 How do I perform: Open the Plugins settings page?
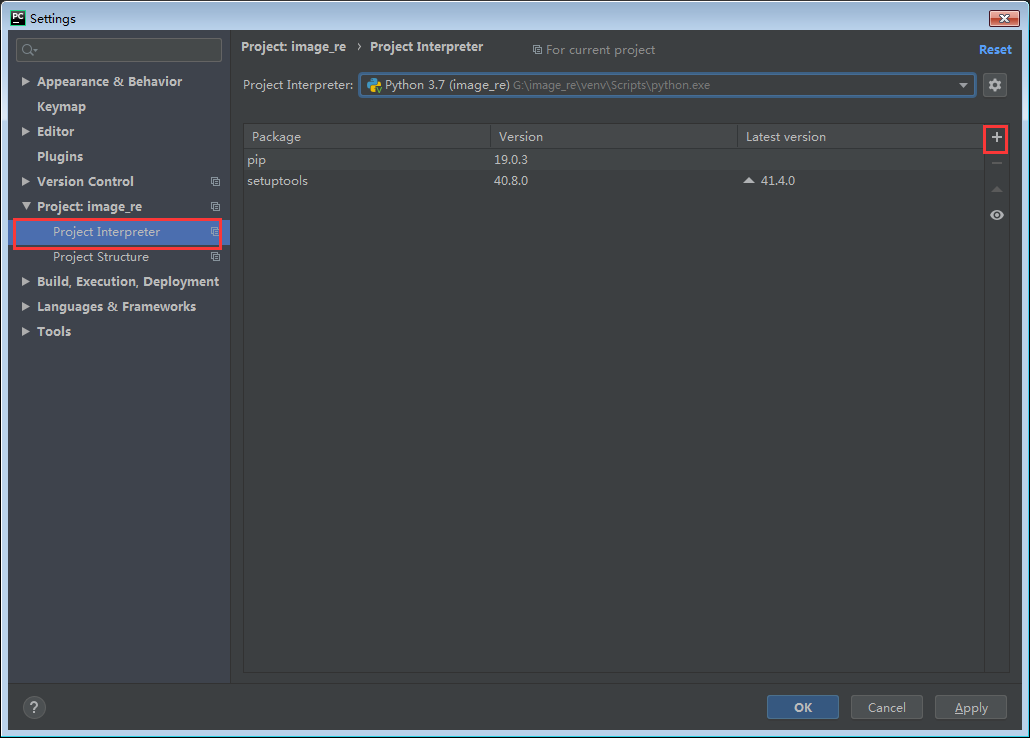60,156
